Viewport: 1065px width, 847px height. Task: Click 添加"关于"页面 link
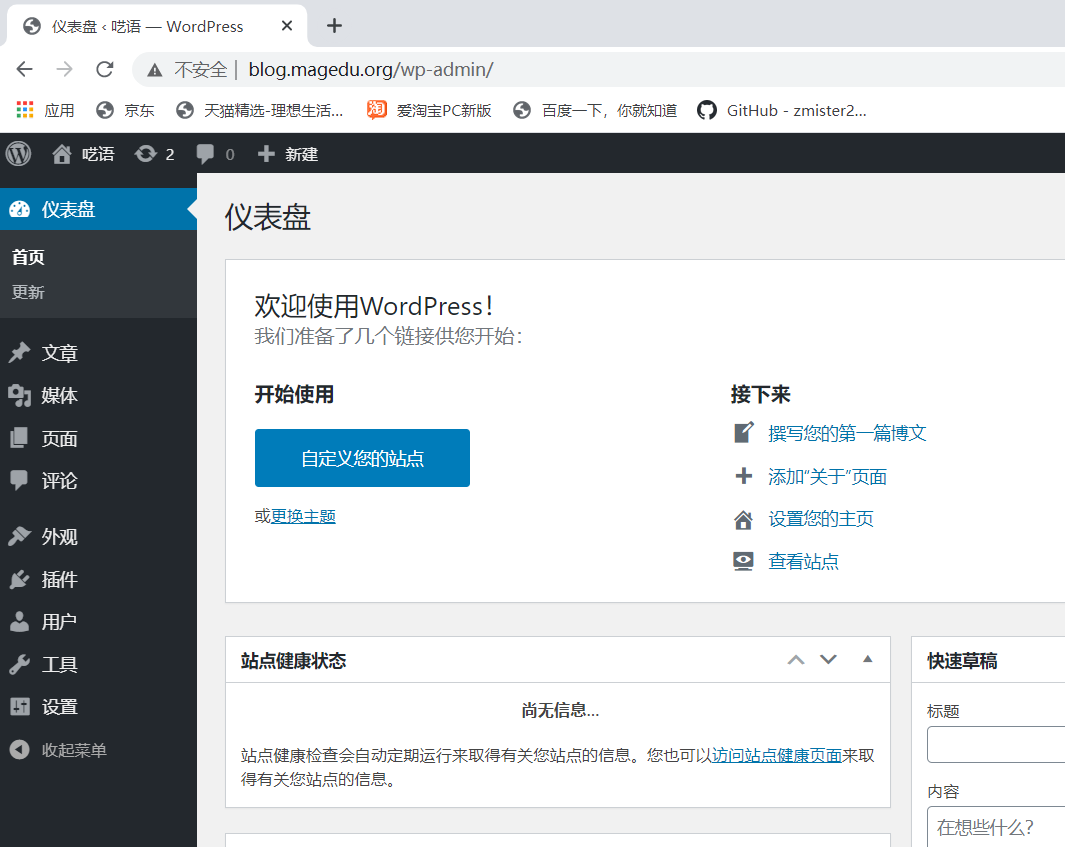coord(827,477)
